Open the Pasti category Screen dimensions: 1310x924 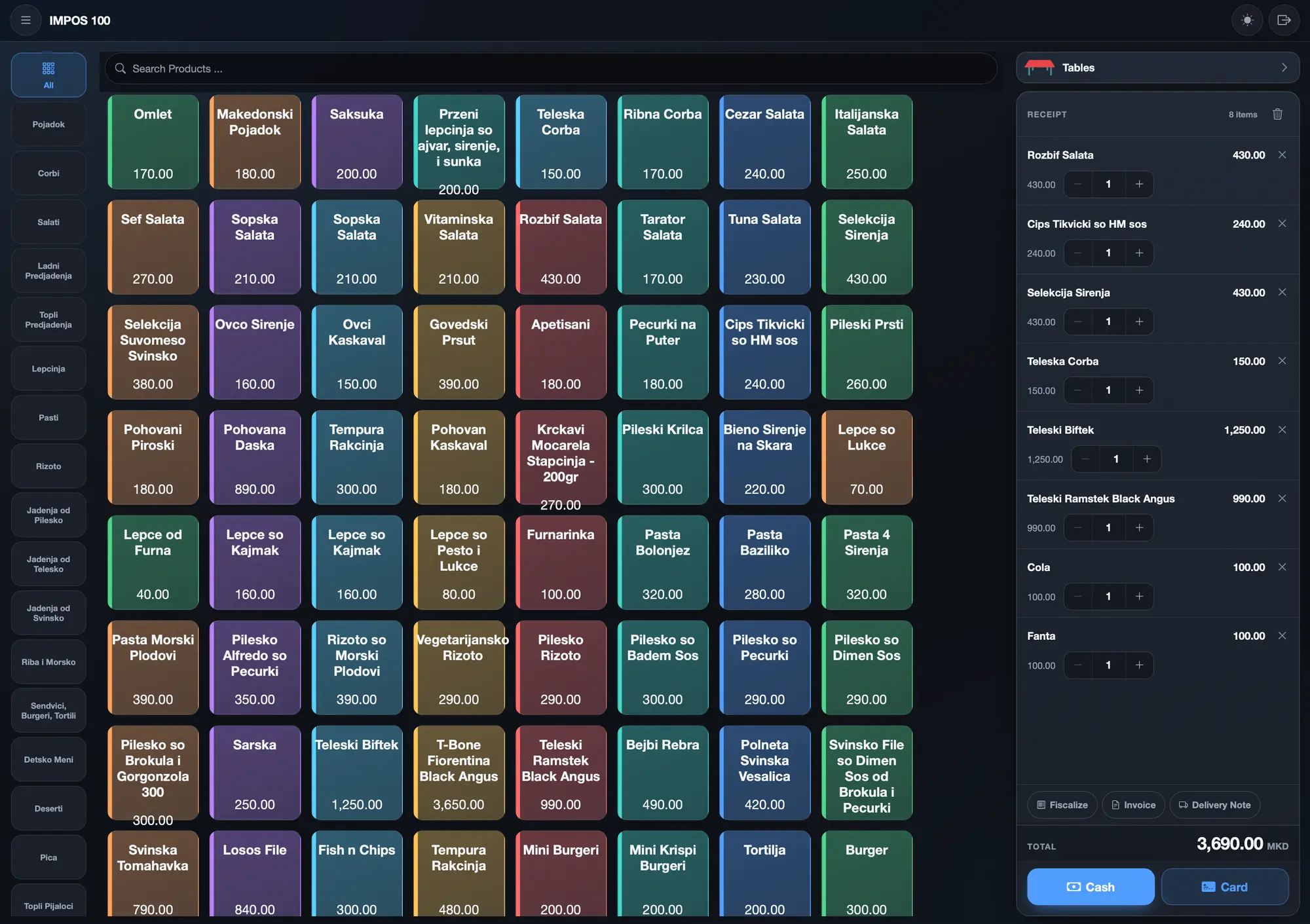click(x=48, y=418)
